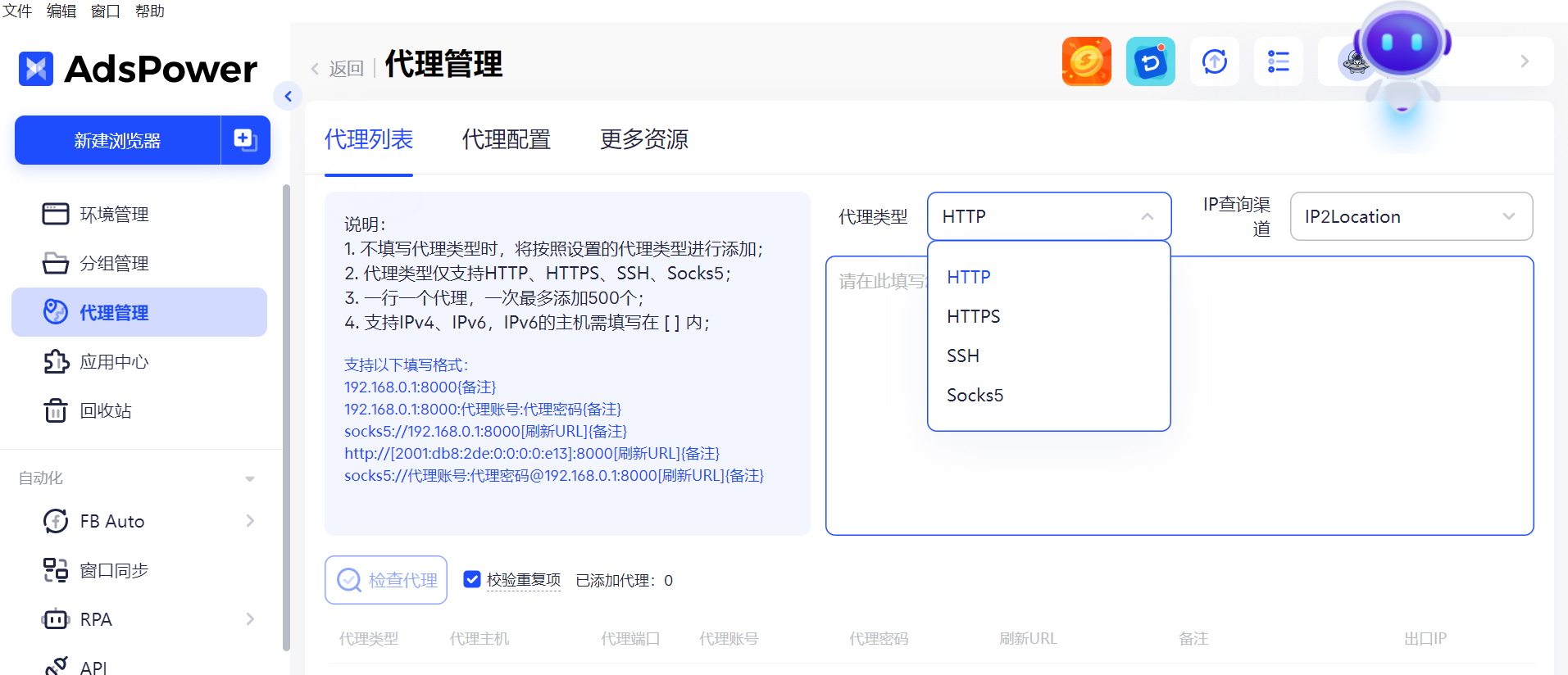Click the 刷新URL column header

click(x=1028, y=638)
